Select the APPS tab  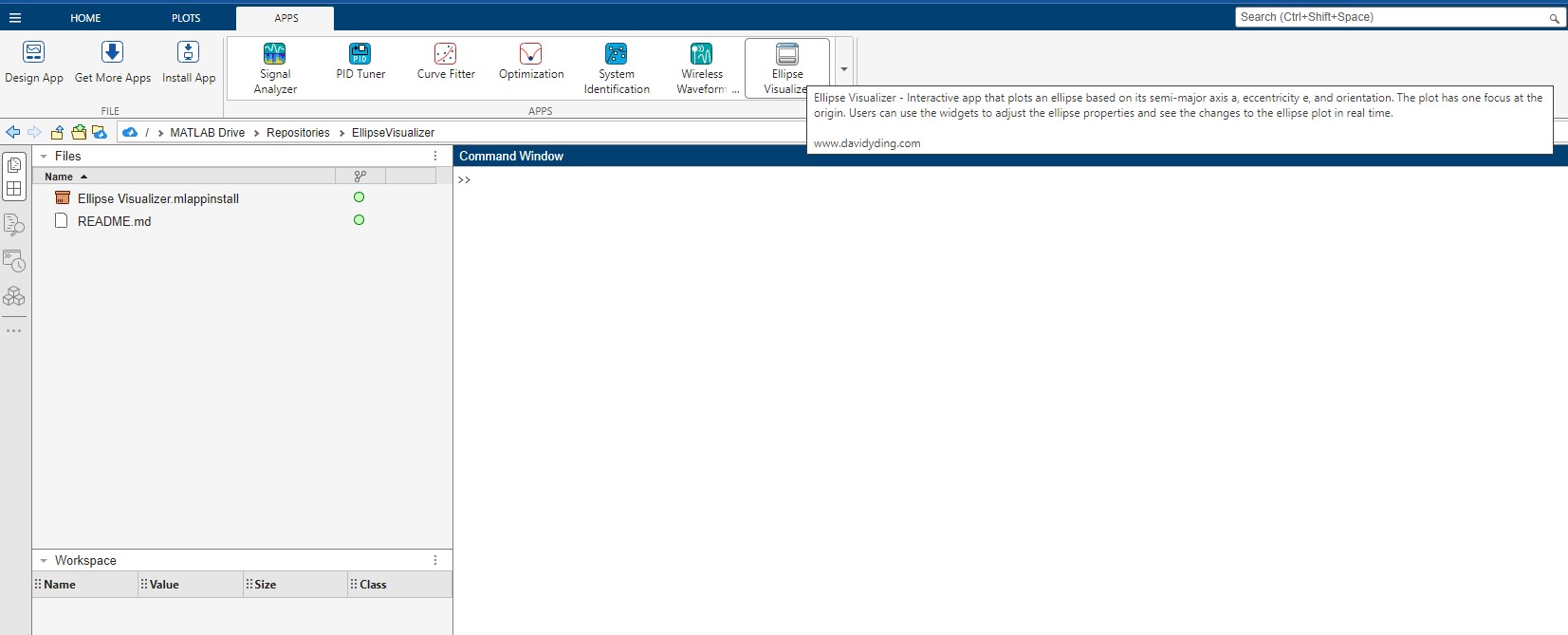pyautogui.click(x=286, y=18)
